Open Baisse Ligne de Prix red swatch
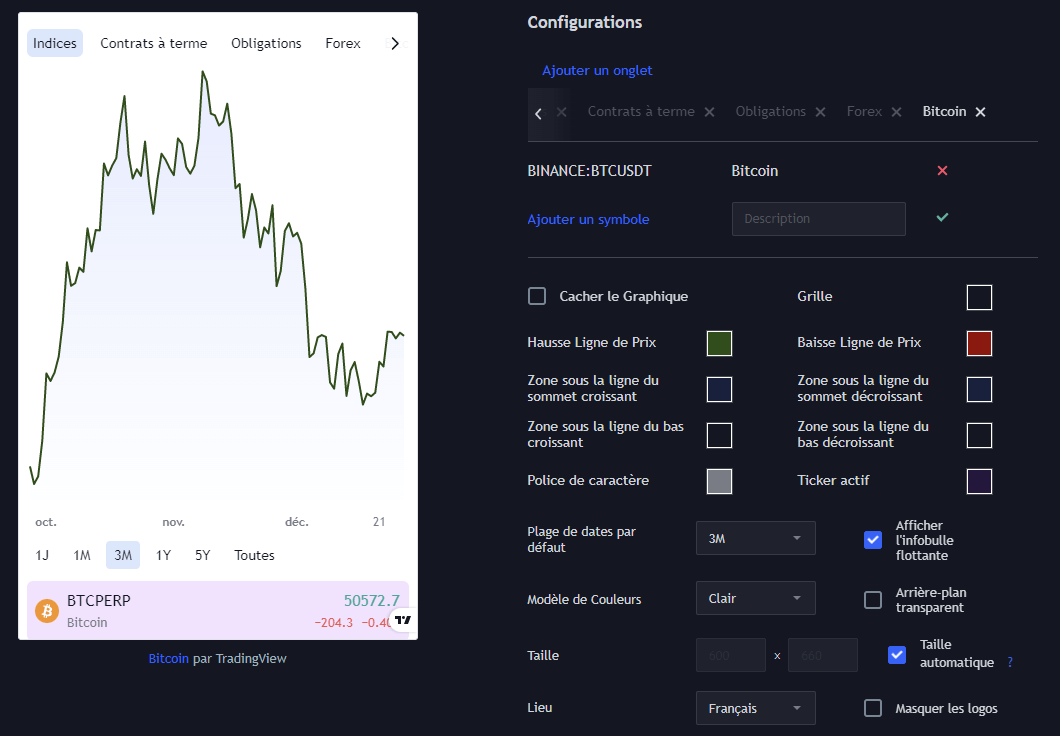 tap(979, 343)
